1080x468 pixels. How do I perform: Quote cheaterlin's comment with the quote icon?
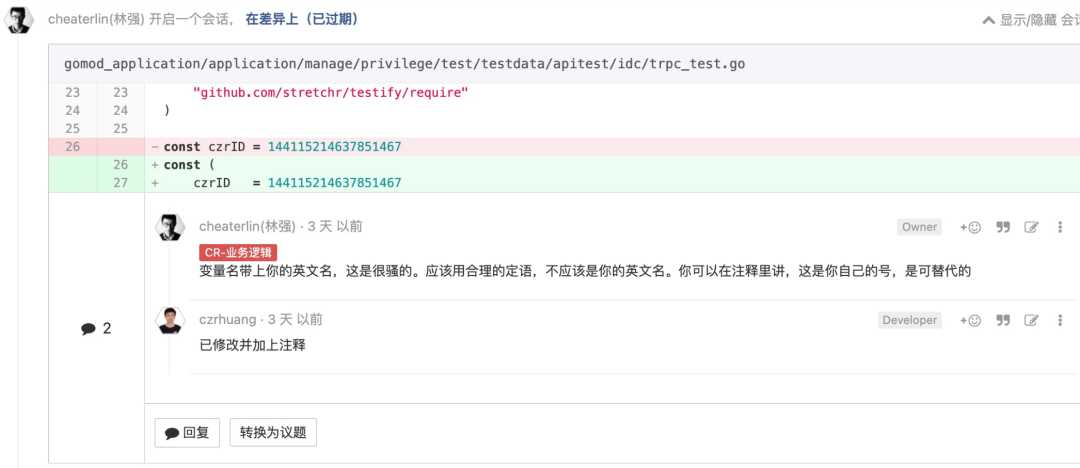[x=1003, y=227]
